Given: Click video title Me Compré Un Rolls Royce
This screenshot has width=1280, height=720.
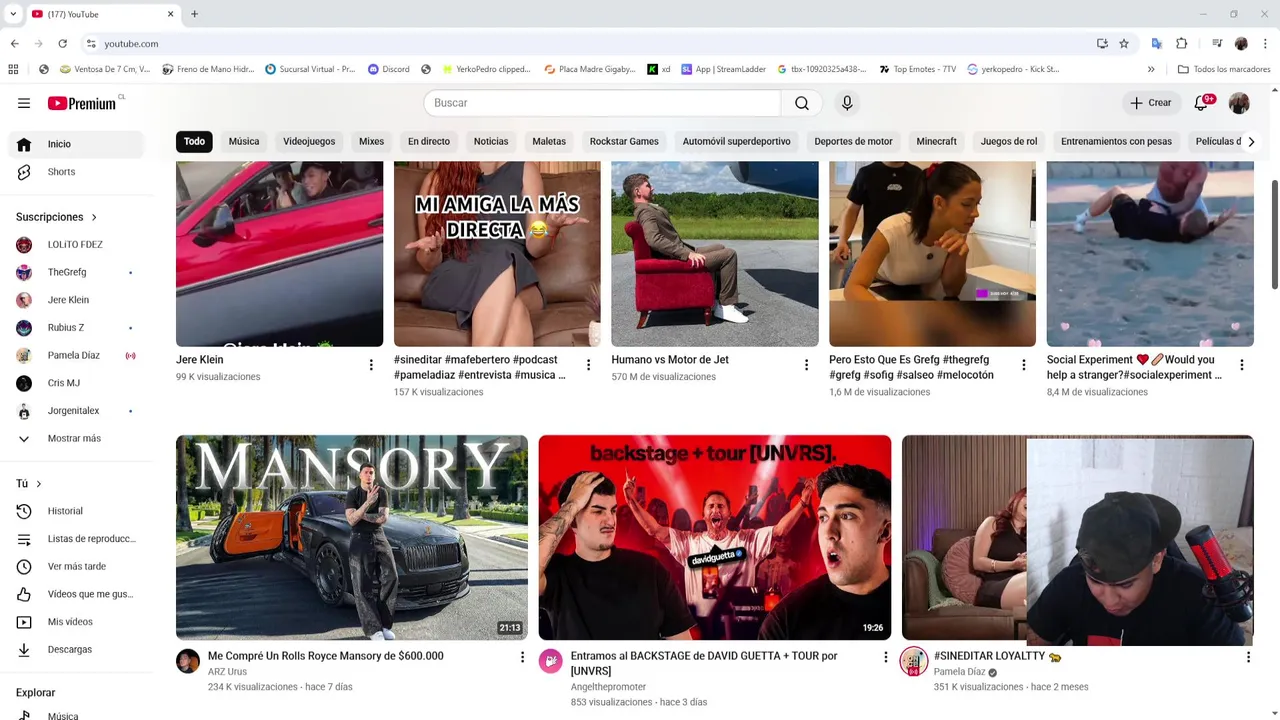Looking at the screenshot, I should (x=326, y=656).
